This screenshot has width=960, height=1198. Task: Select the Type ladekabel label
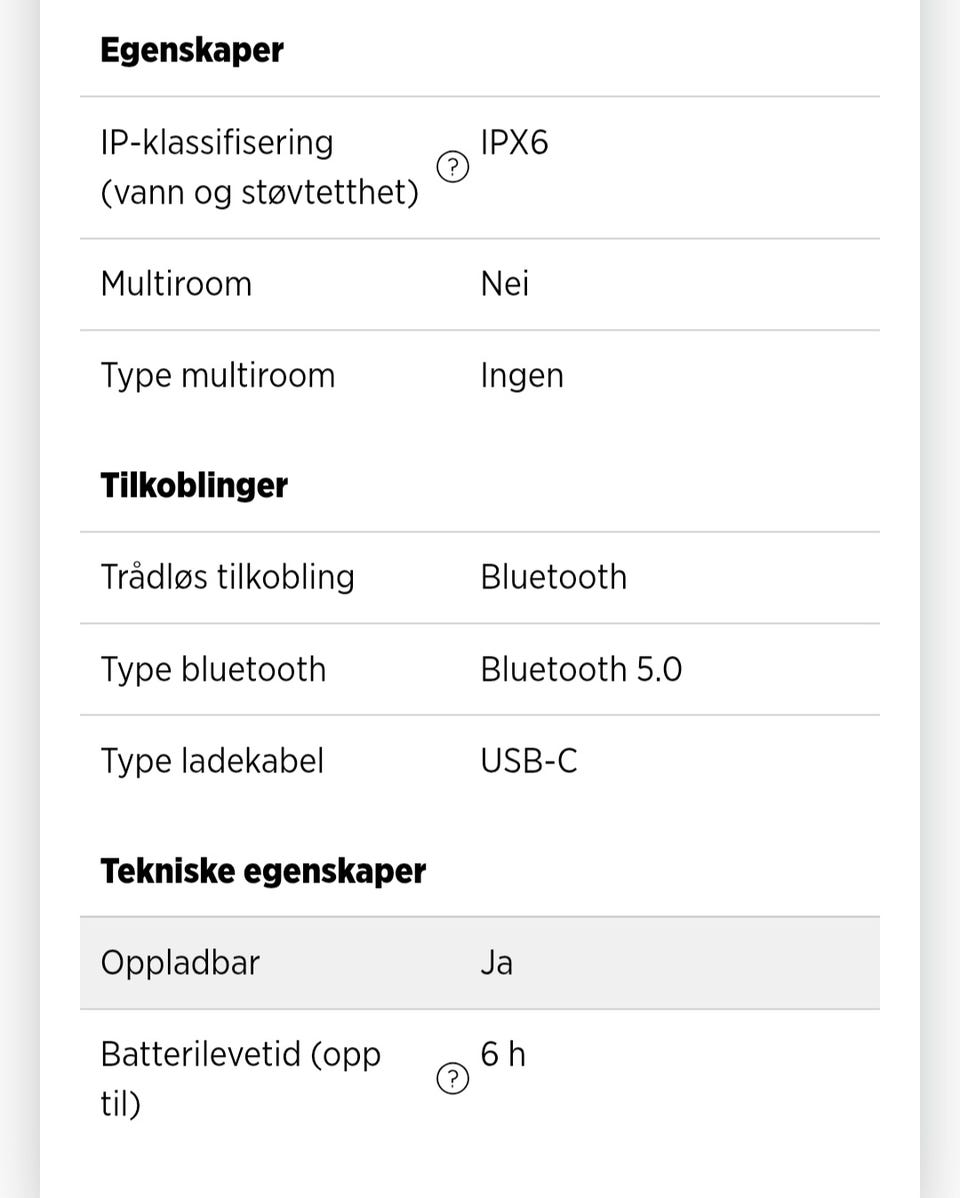[x=212, y=761]
